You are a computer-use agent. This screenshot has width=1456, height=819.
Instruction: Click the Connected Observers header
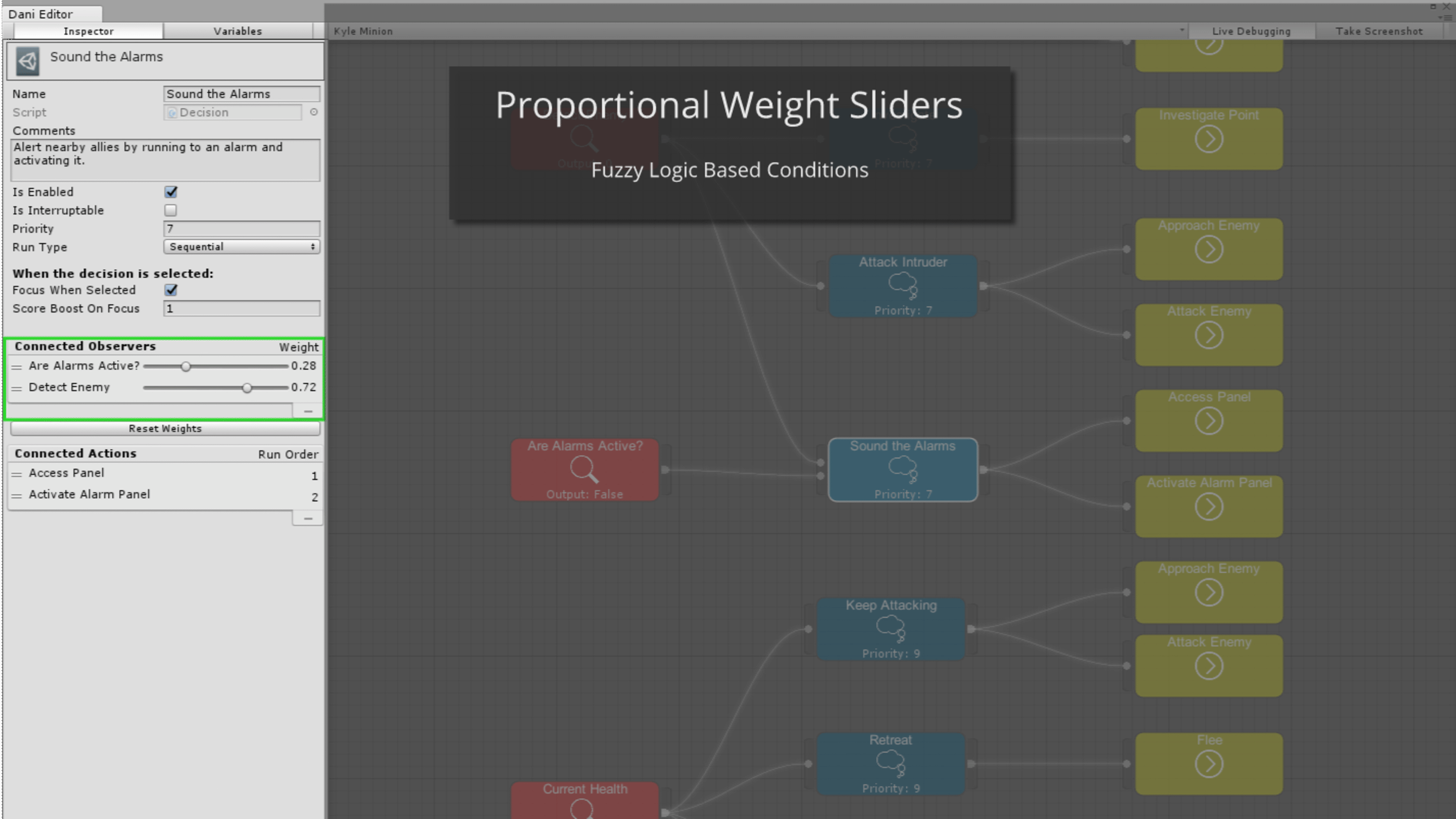point(85,346)
